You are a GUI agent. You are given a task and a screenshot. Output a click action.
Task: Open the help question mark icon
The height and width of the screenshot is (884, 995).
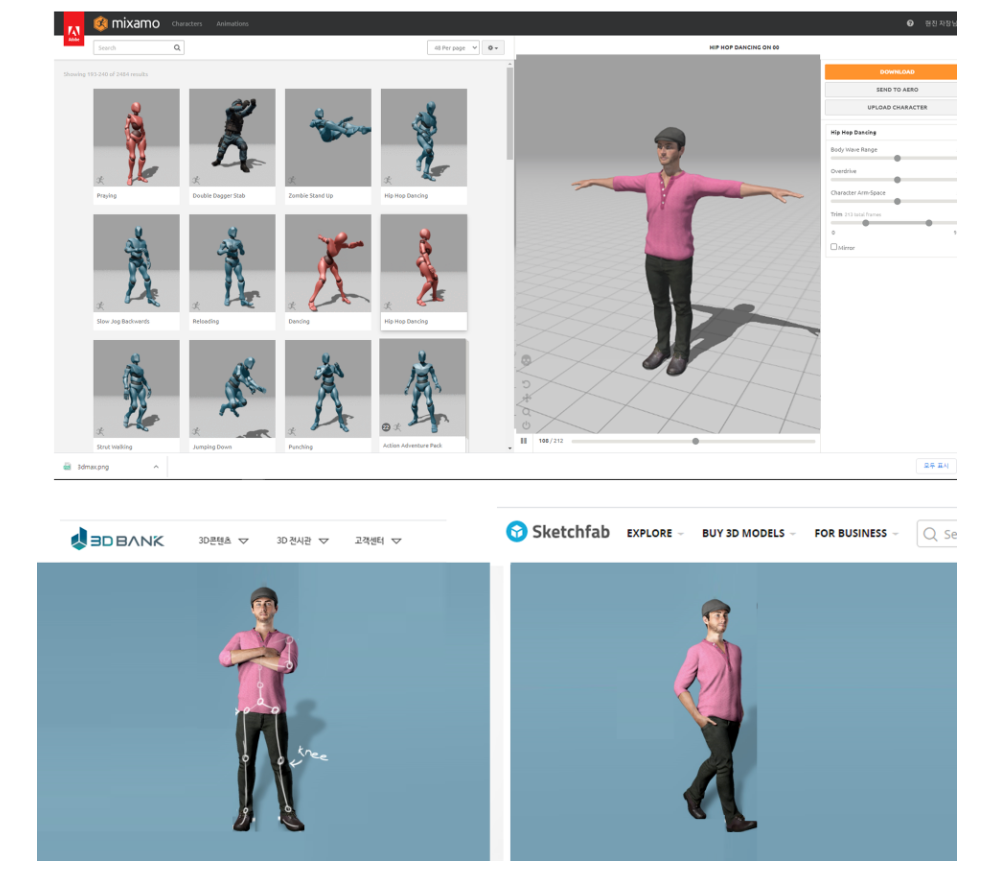click(x=910, y=23)
